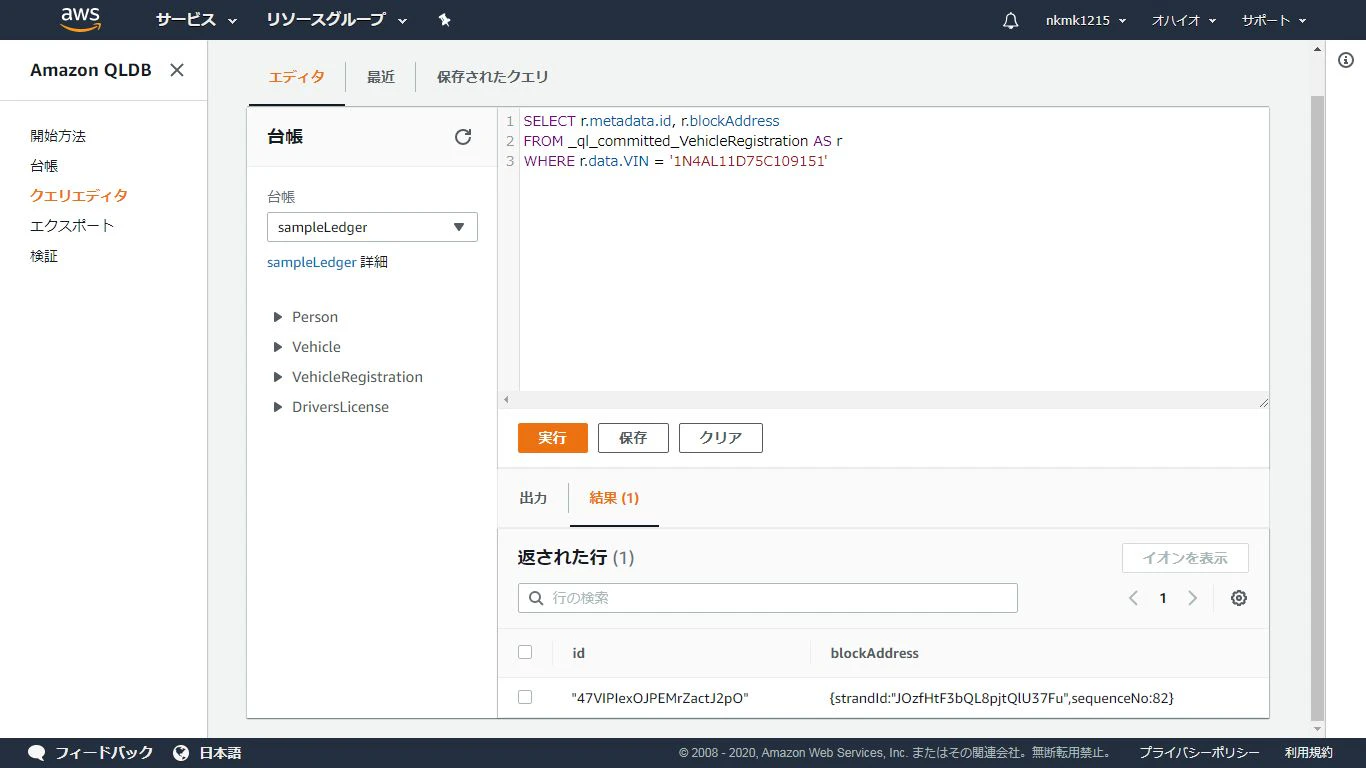This screenshot has height=768, width=1366.
Task: Switch to the エディタ tab
Action: coord(297,77)
